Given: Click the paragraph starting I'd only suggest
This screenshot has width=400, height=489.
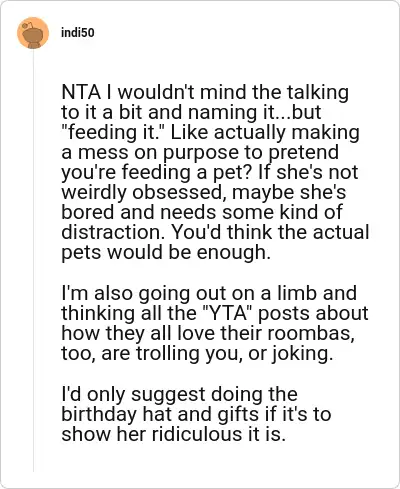Looking at the screenshot, I should 196,414.
